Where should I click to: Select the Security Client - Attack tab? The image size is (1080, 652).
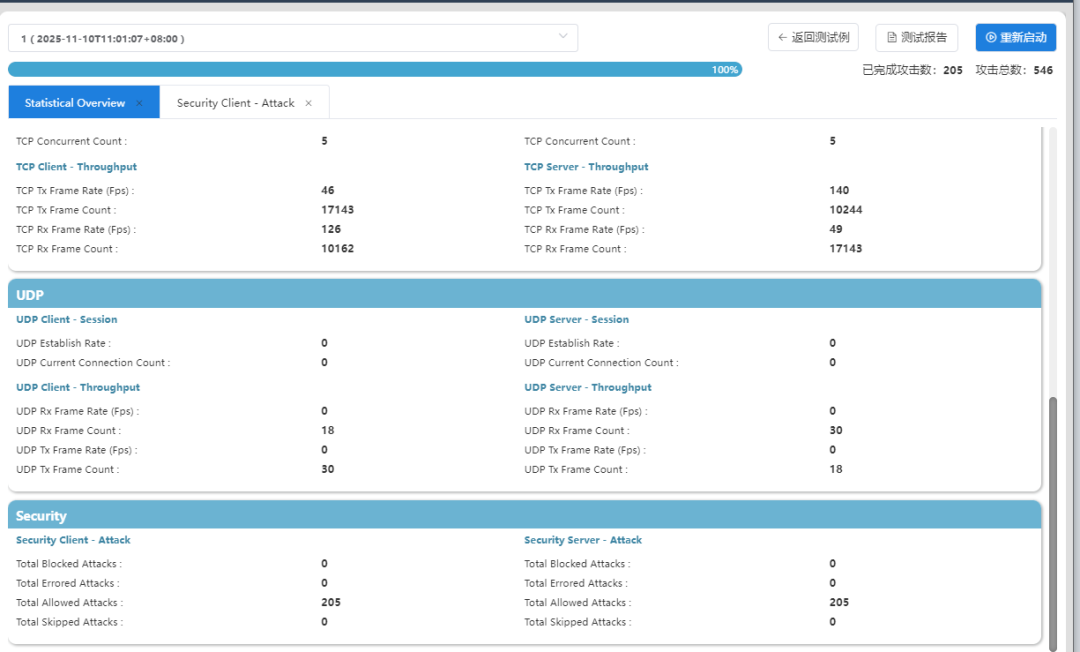235,103
